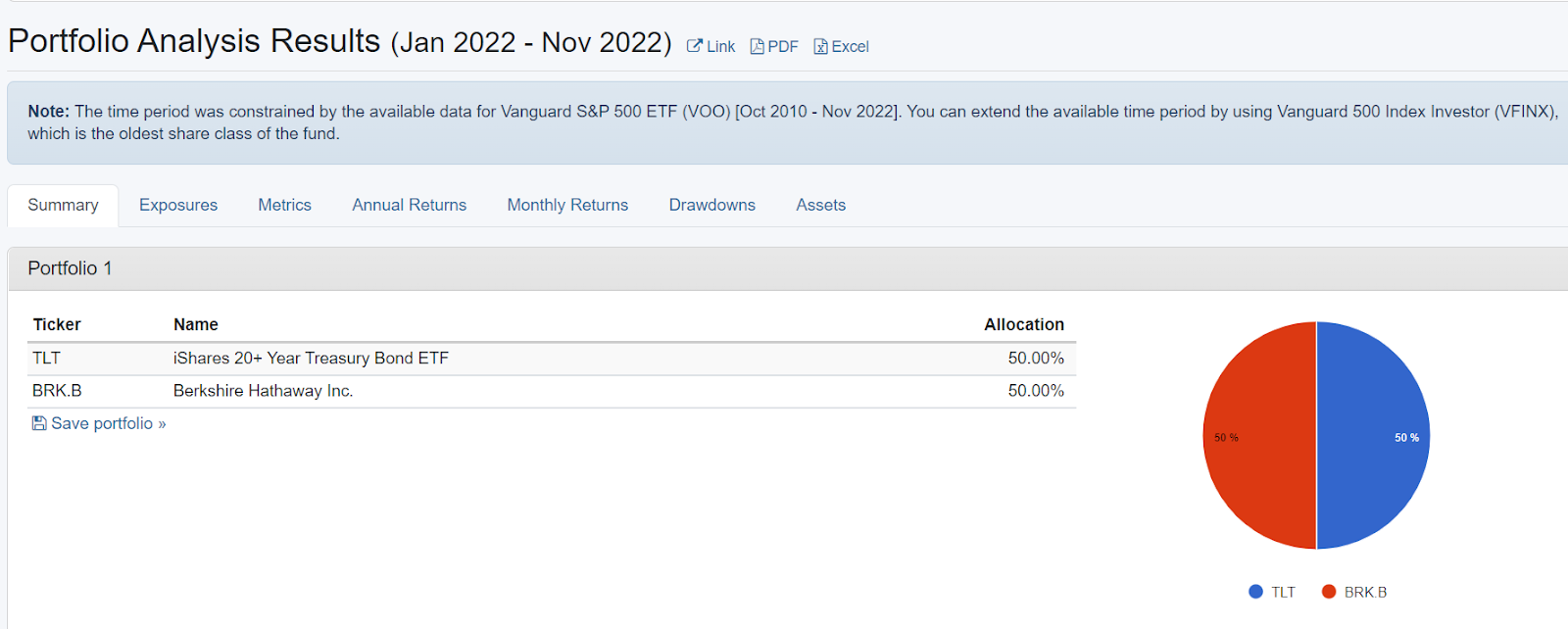Click the red BRK.B legend marker
The image size is (1568, 629).
pyautogui.click(x=1329, y=592)
